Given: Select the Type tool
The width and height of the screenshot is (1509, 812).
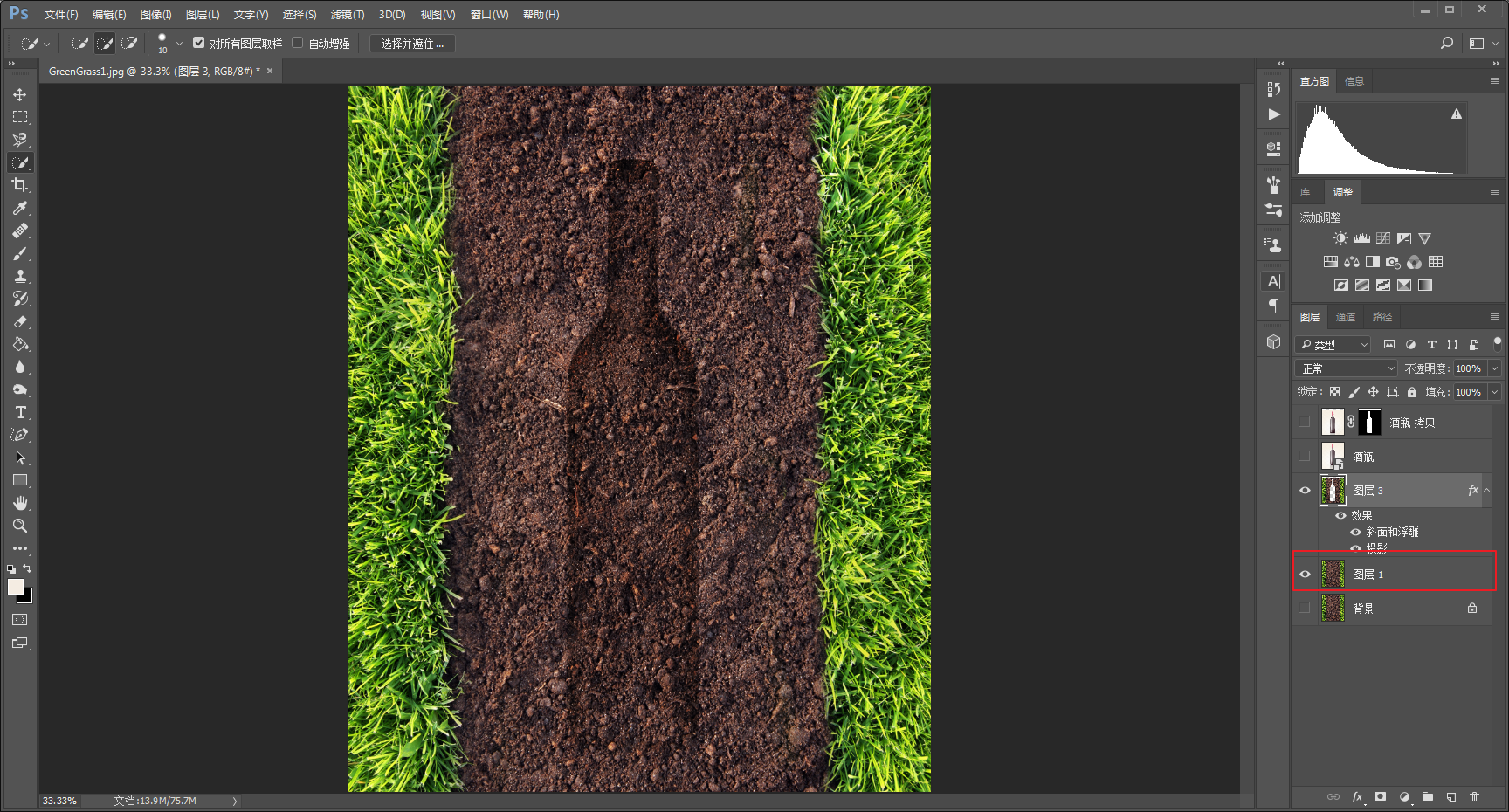Looking at the screenshot, I should pos(19,412).
